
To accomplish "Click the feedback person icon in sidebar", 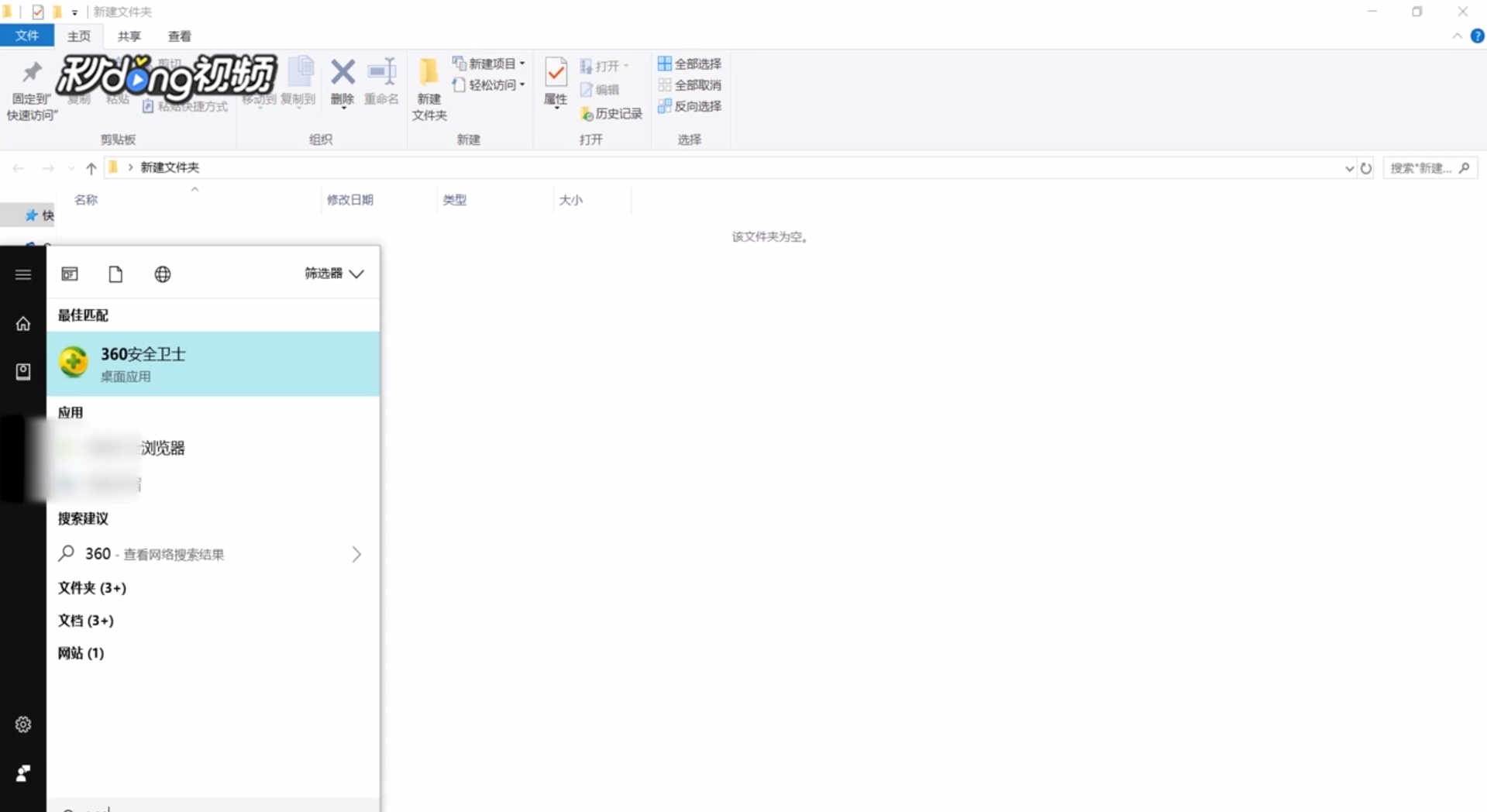I will (x=23, y=773).
